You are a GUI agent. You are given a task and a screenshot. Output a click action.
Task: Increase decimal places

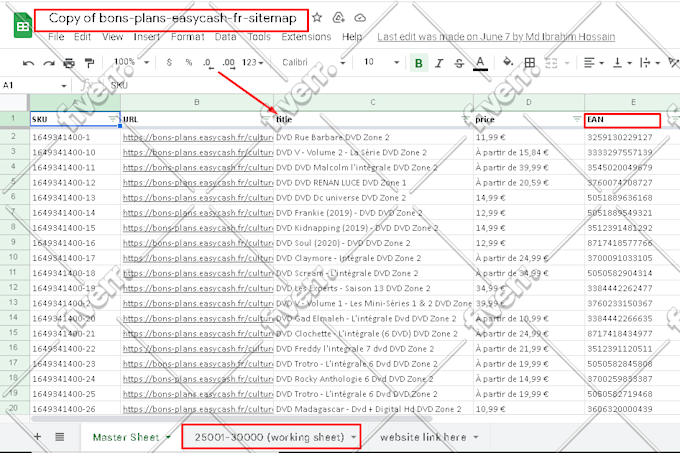click(x=229, y=63)
